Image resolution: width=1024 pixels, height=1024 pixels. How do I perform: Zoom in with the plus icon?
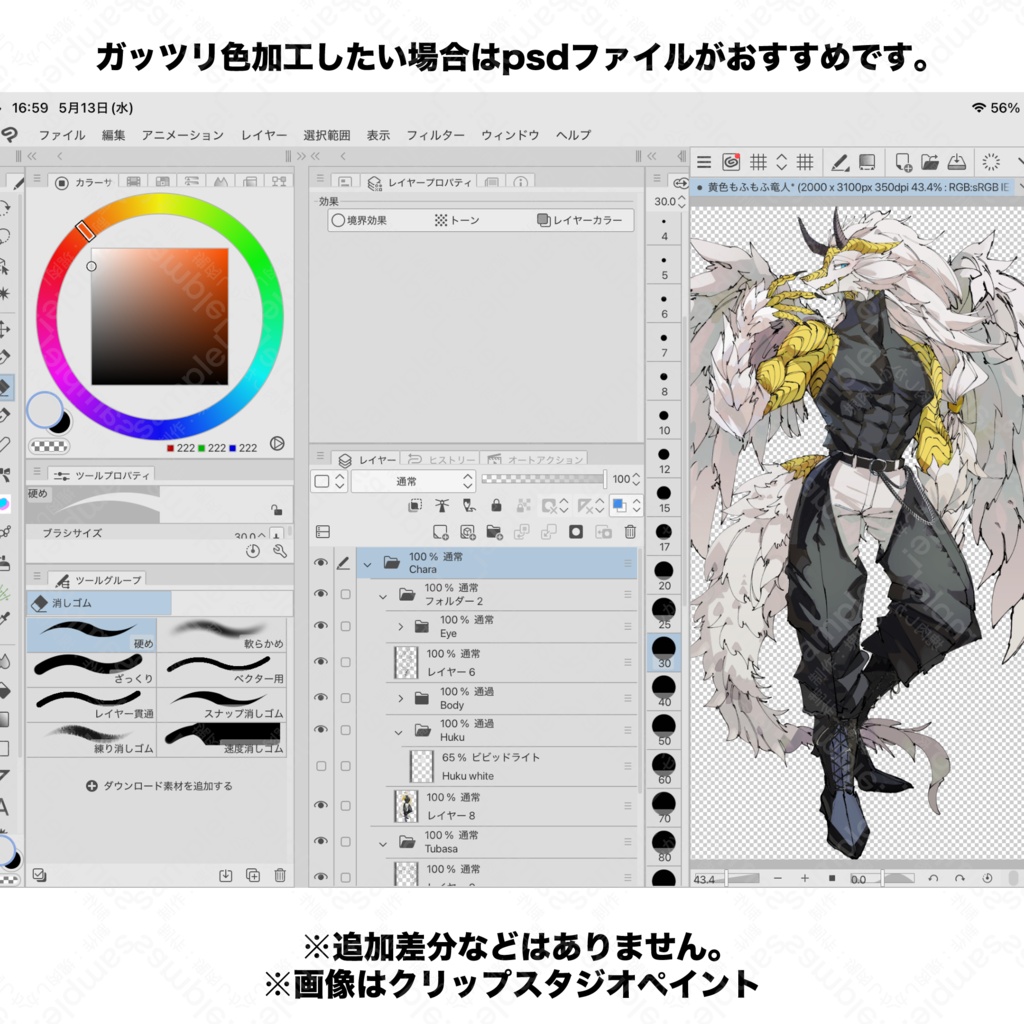click(x=805, y=878)
